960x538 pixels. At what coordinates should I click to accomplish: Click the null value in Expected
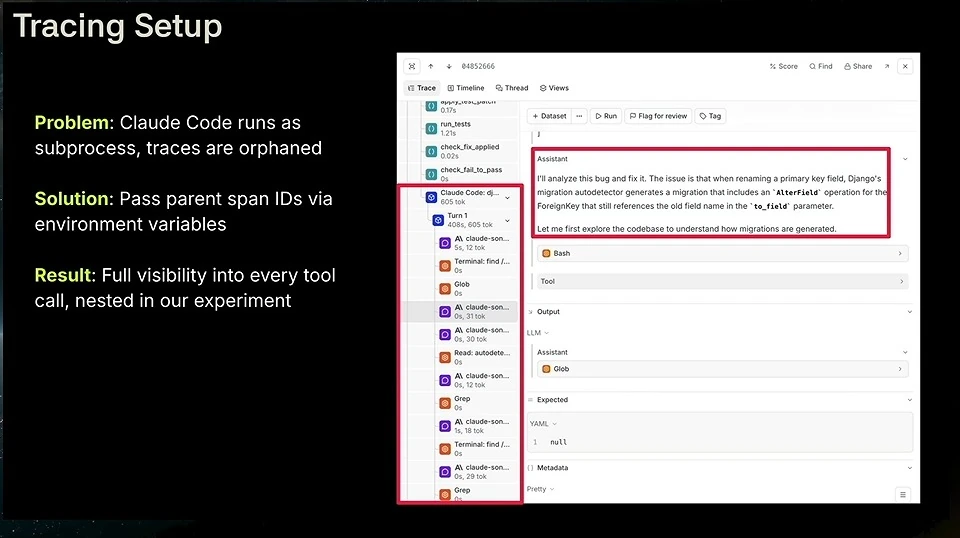(558, 442)
